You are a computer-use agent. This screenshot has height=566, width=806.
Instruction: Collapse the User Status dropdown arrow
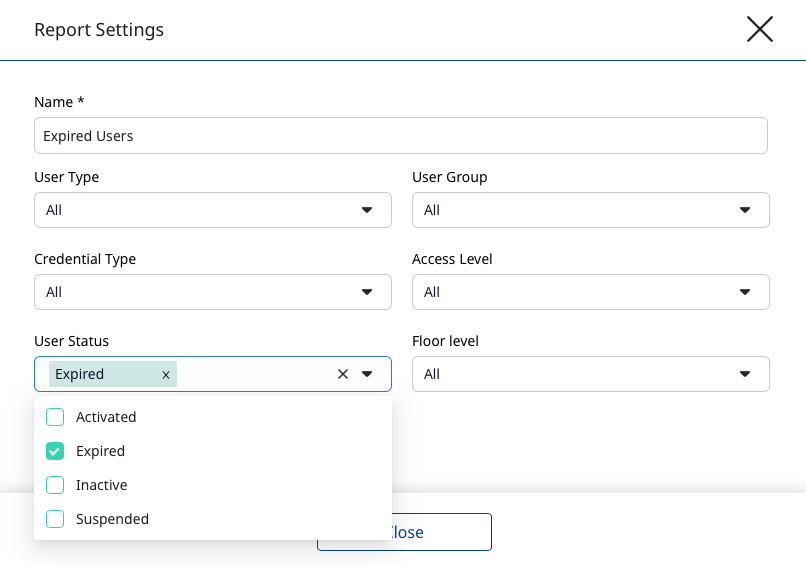click(367, 374)
